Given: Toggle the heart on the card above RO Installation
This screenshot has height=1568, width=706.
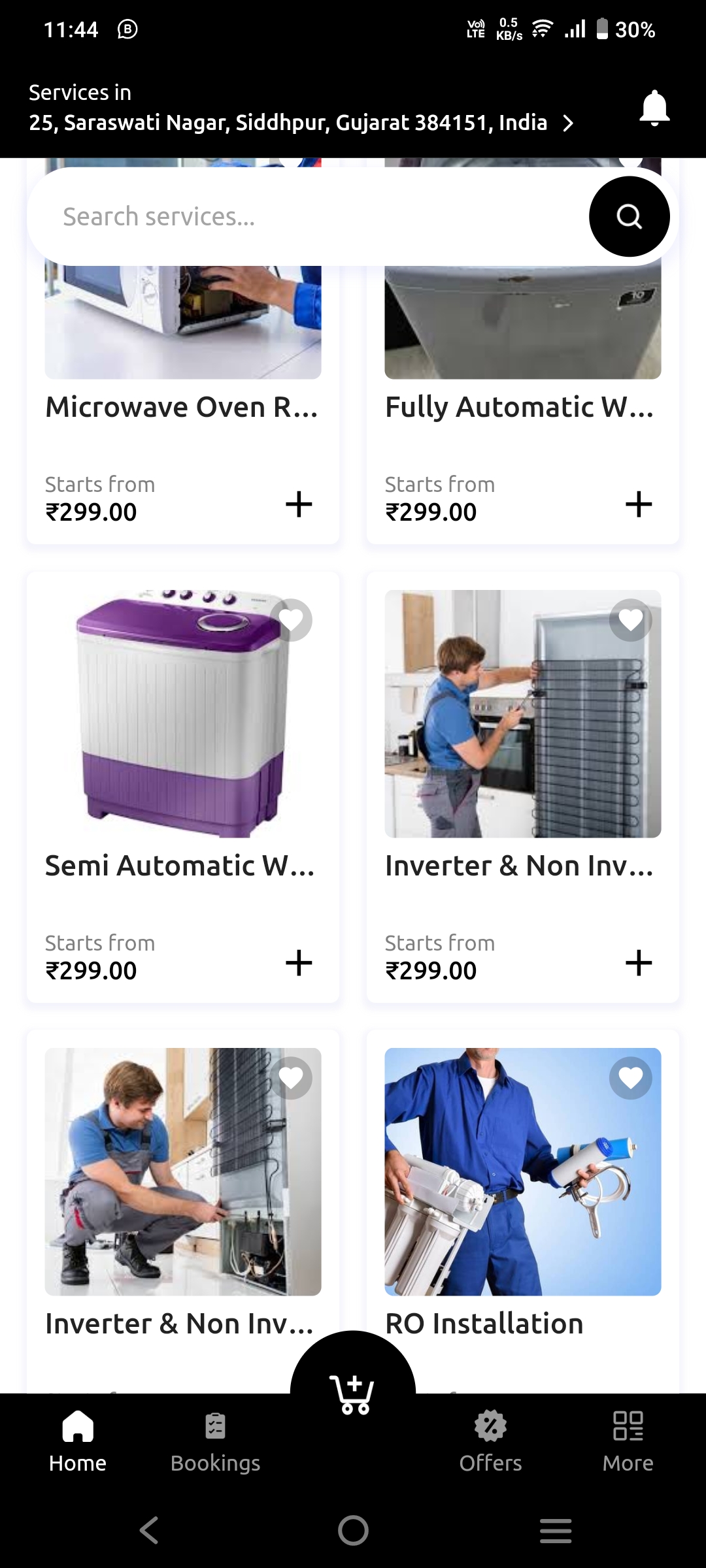Looking at the screenshot, I should [x=631, y=619].
